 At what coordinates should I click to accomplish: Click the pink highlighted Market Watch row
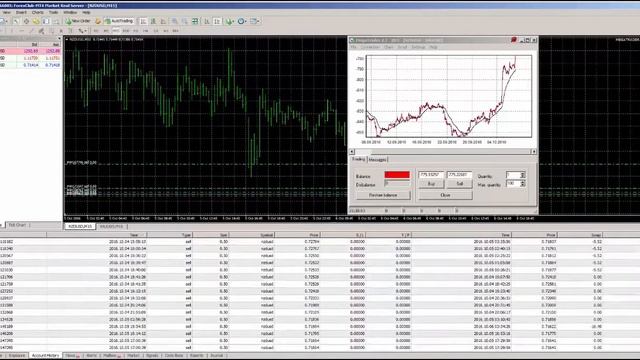(x=31, y=51)
